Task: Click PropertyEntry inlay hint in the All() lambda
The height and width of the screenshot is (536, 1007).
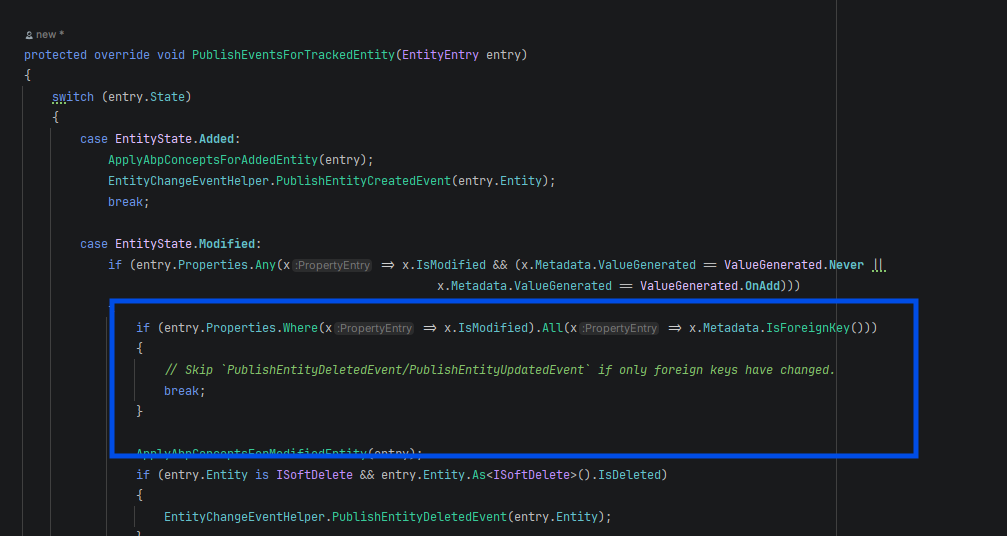Action: coord(620,328)
